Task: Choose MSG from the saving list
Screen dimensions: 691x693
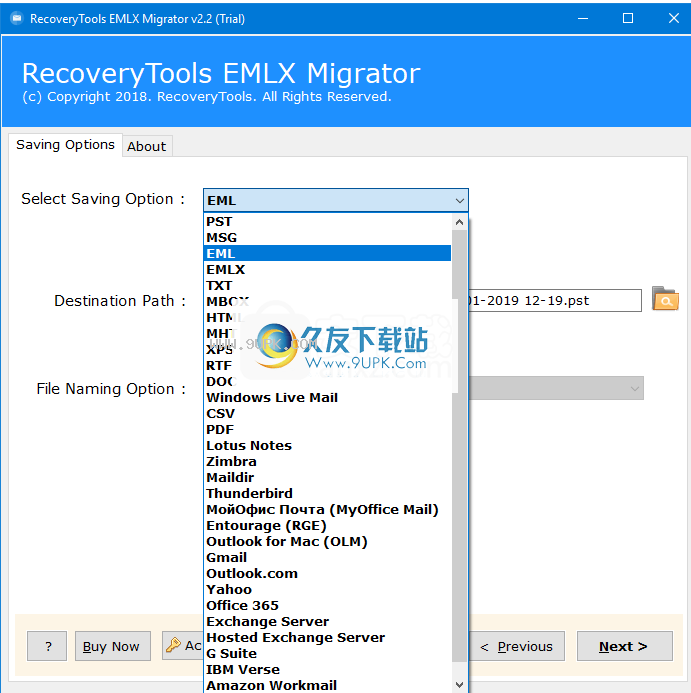Action: click(x=328, y=237)
